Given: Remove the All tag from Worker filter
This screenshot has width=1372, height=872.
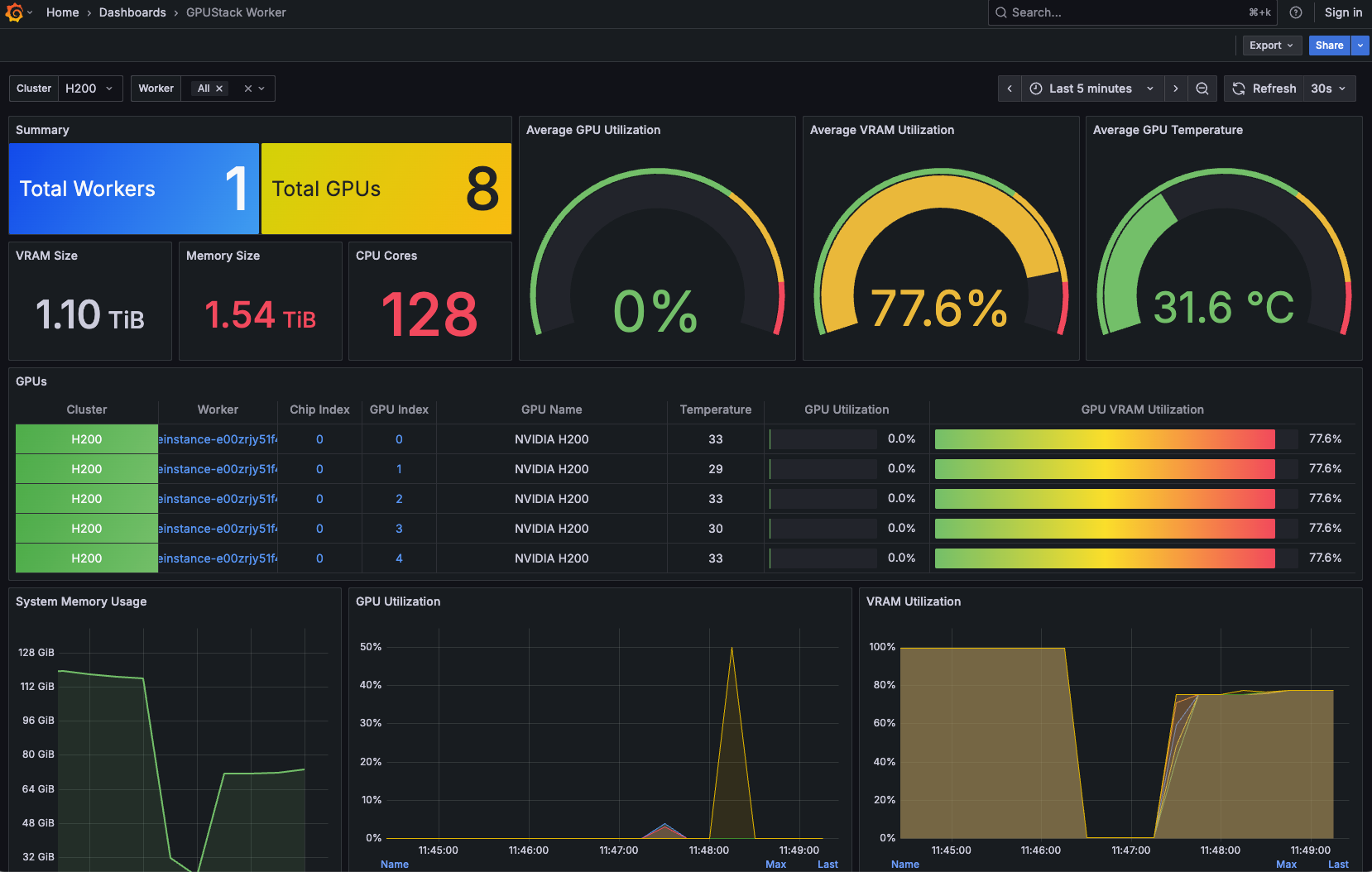Looking at the screenshot, I should 219,89.
